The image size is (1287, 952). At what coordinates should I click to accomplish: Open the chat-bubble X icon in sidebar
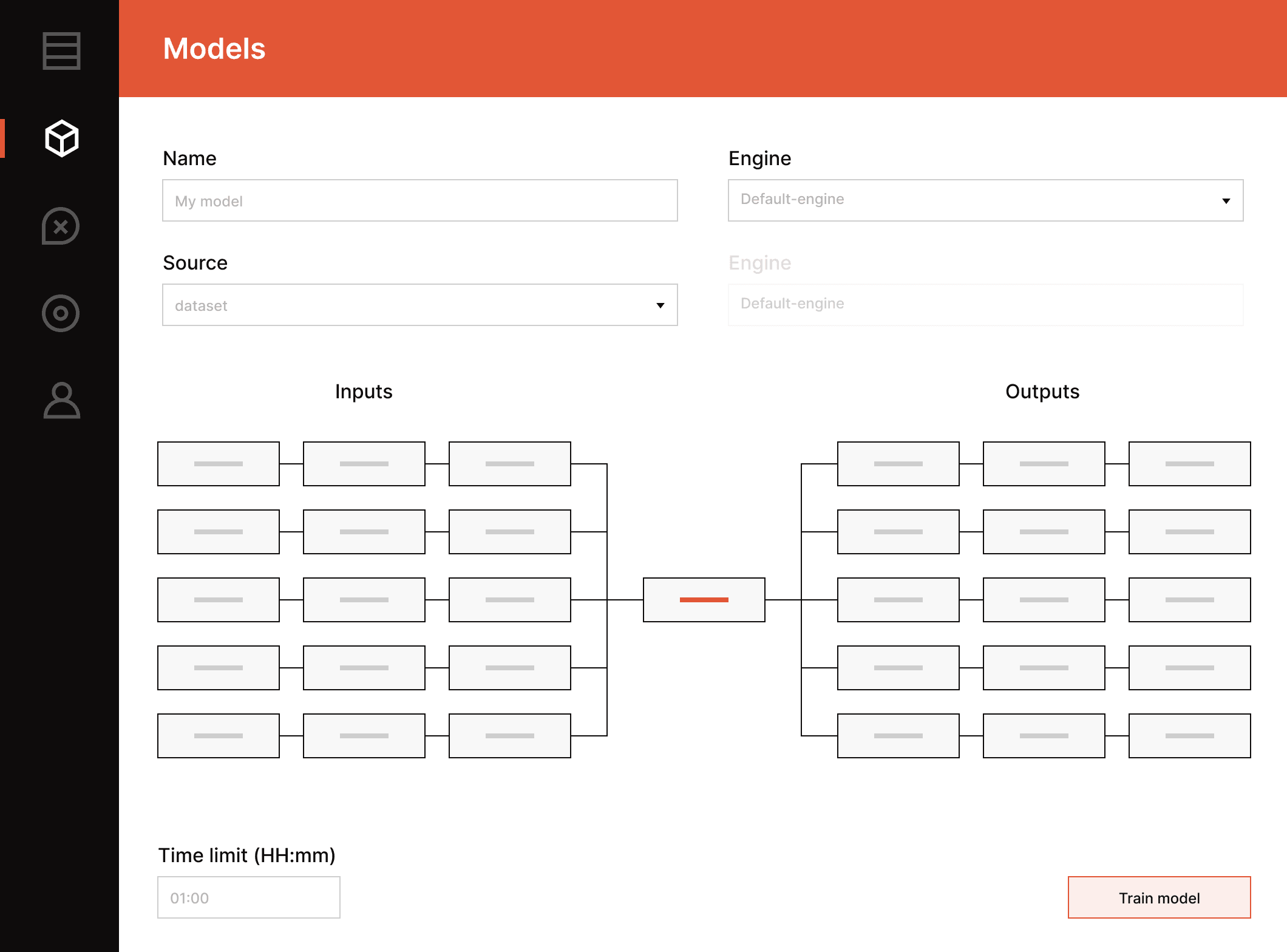point(61,226)
